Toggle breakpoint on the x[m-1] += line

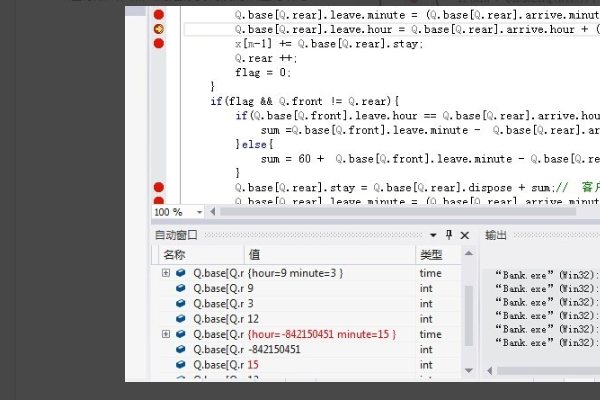coord(158,44)
